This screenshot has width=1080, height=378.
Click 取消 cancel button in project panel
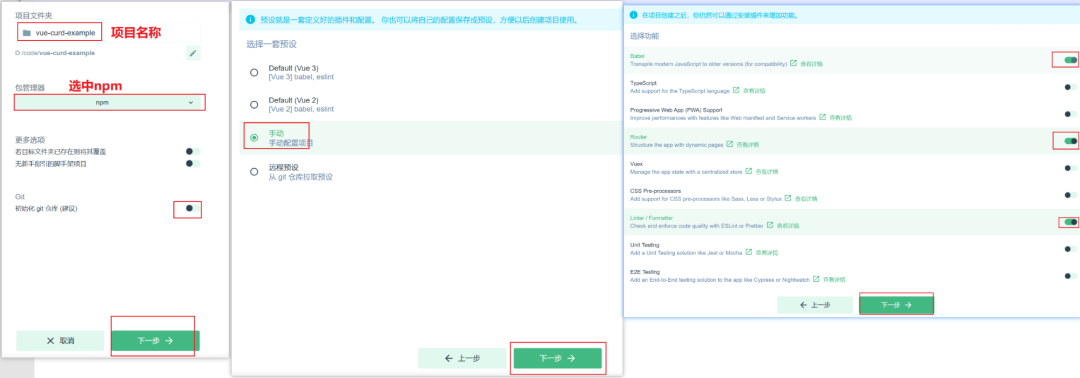[60, 341]
